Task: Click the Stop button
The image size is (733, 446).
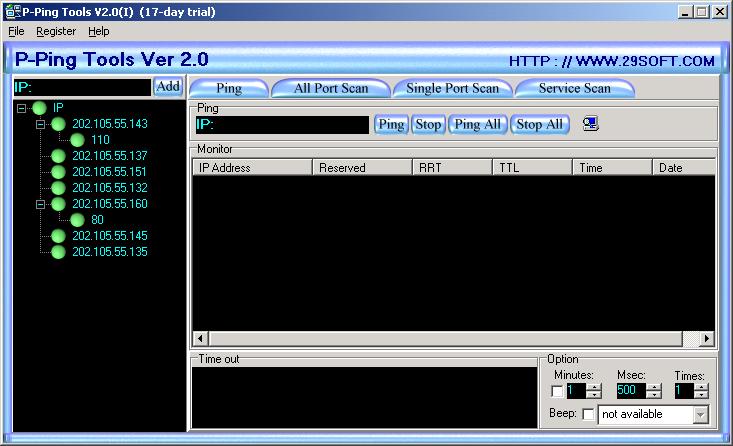Action: 428,124
